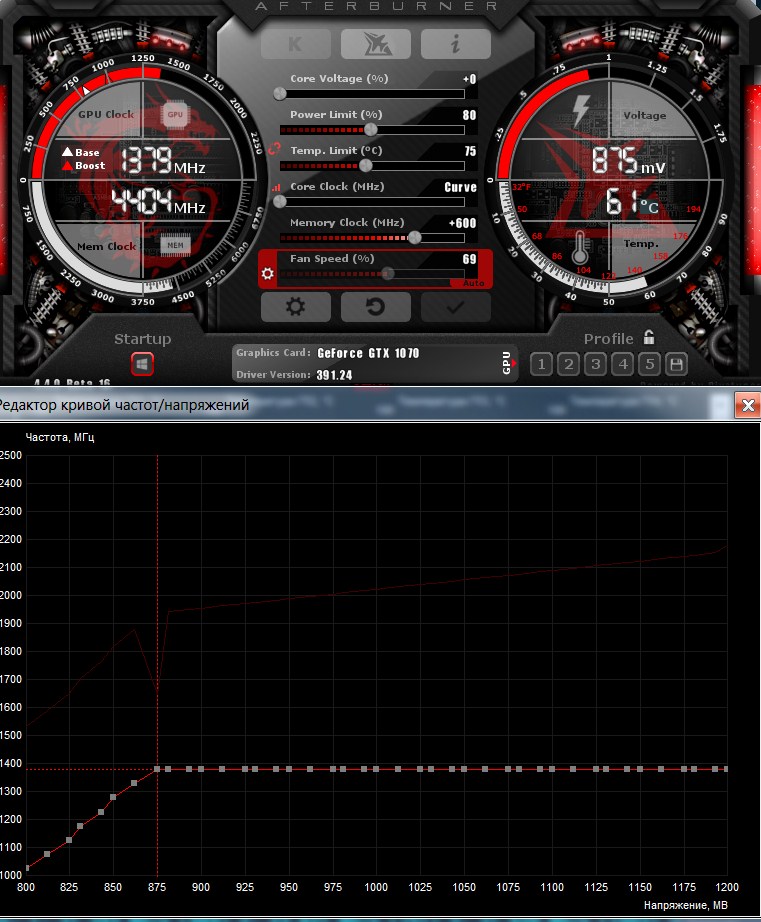
Task: Toggle the power and temp limit link icon
Action: click(275, 148)
